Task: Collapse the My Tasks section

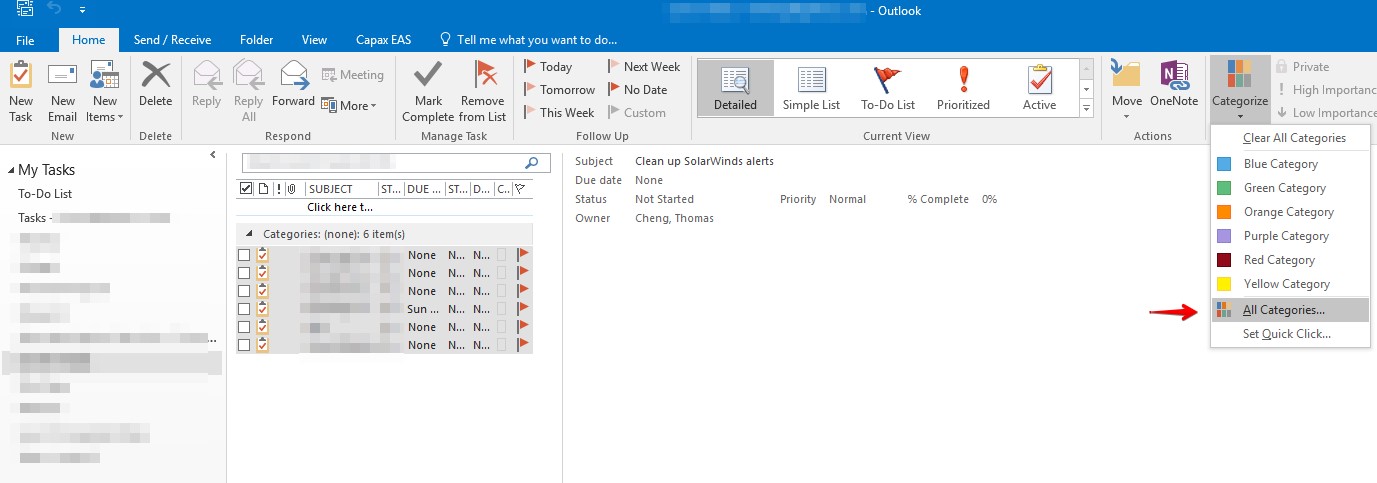Action: click(x=11, y=170)
